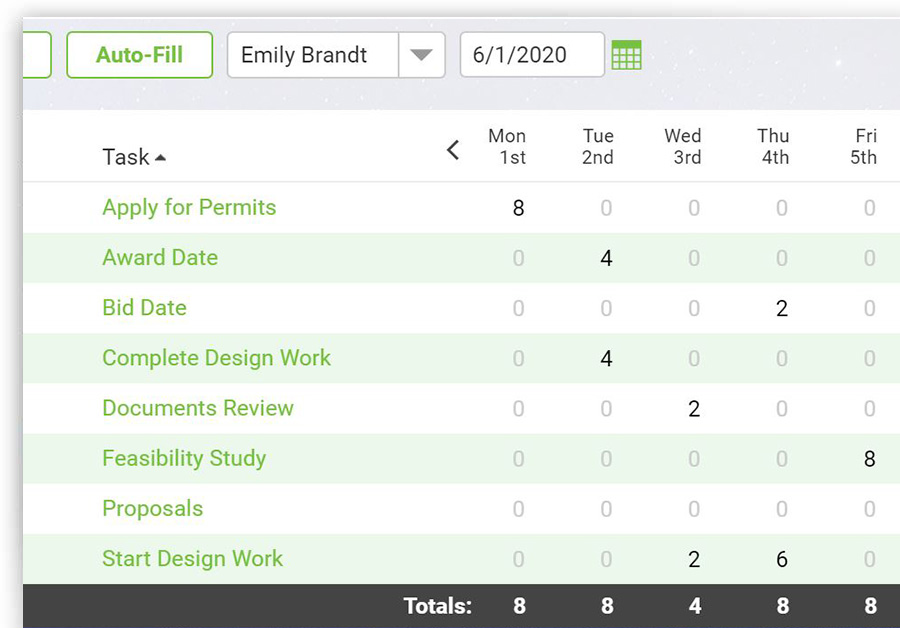Viewport: 900px width, 628px height.
Task: Click the Thu 4th column header
Action: pyautogui.click(x=773, y=146)
